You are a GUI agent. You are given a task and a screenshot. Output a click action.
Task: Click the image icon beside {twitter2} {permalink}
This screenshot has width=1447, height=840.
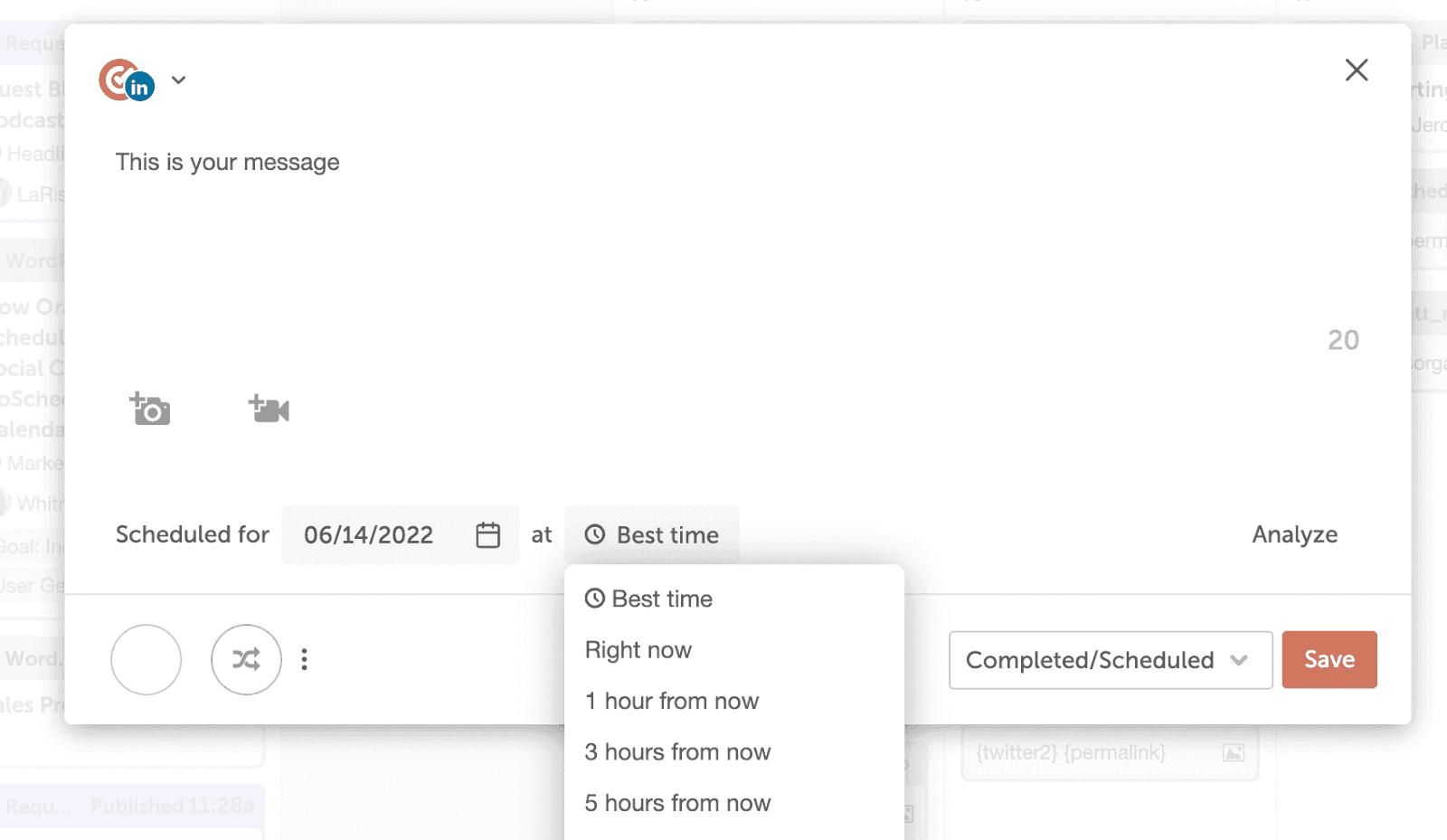(x=1234, y=752)
